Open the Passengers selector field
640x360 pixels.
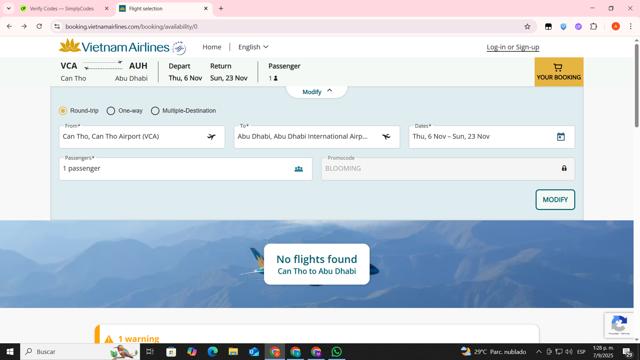point(186,169)
